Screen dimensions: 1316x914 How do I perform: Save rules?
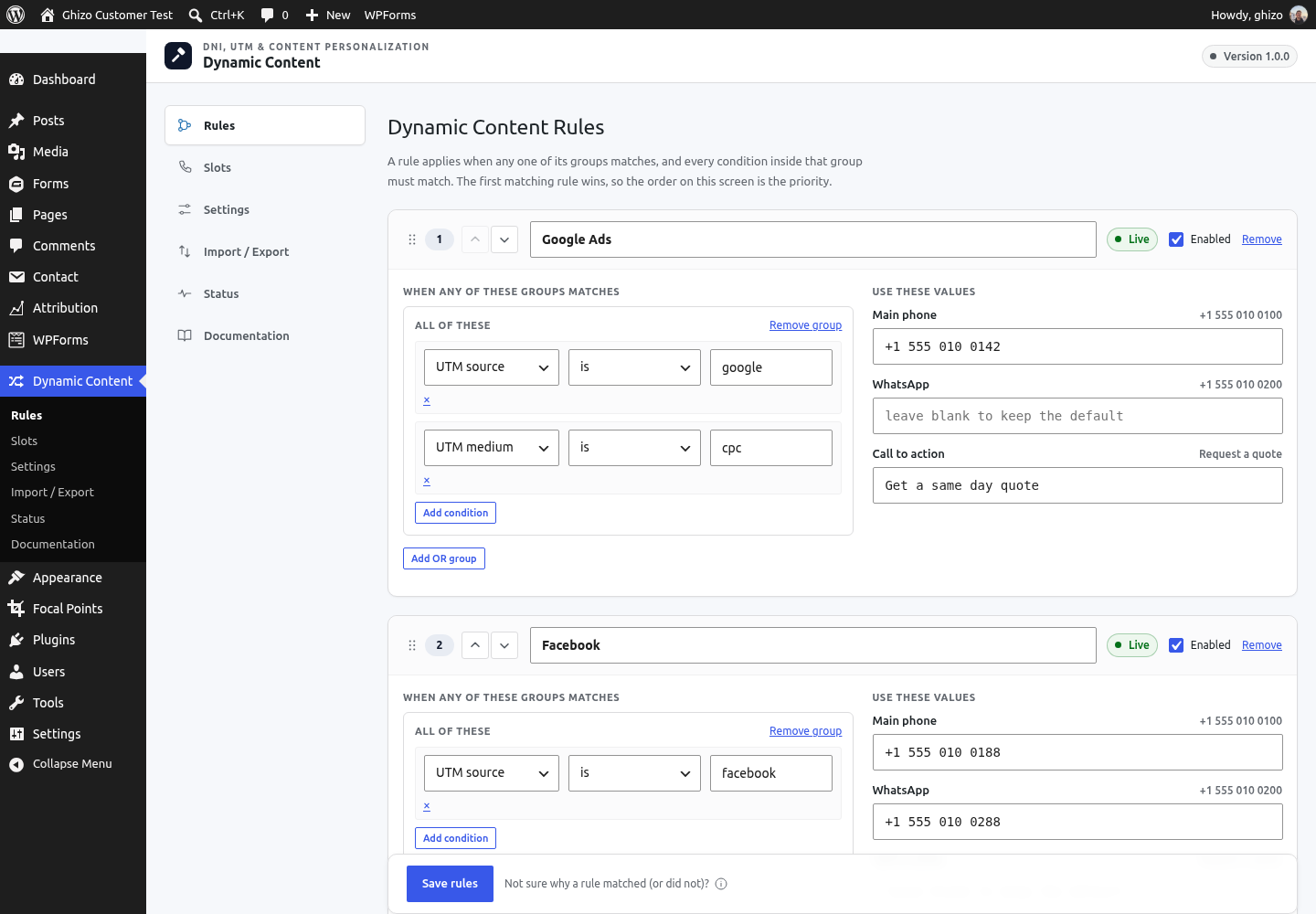(x=450, y=884)
